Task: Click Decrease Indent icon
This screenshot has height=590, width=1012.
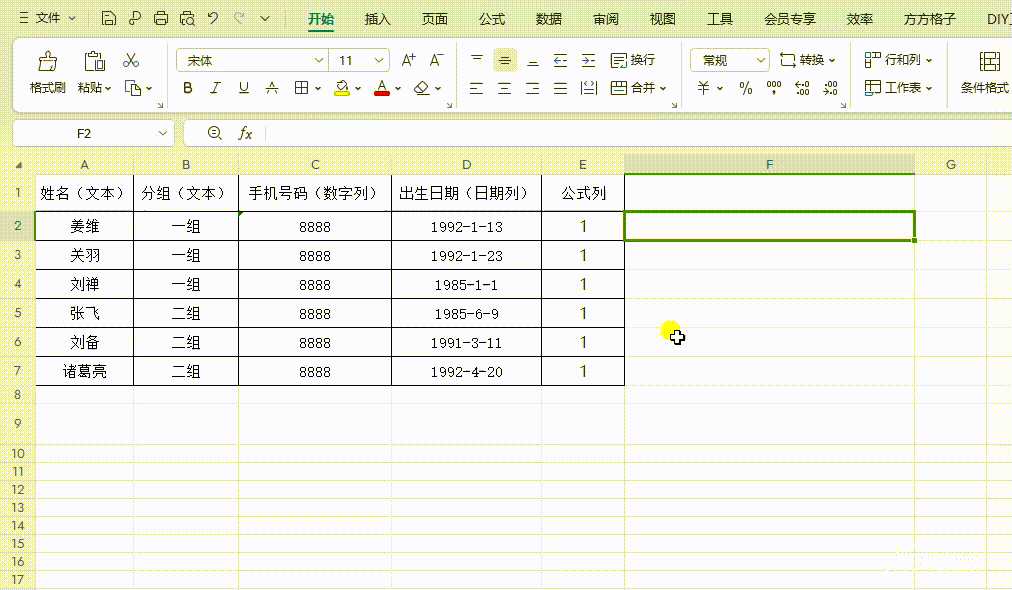Action: pyautogui.click(x=560, y=60)
